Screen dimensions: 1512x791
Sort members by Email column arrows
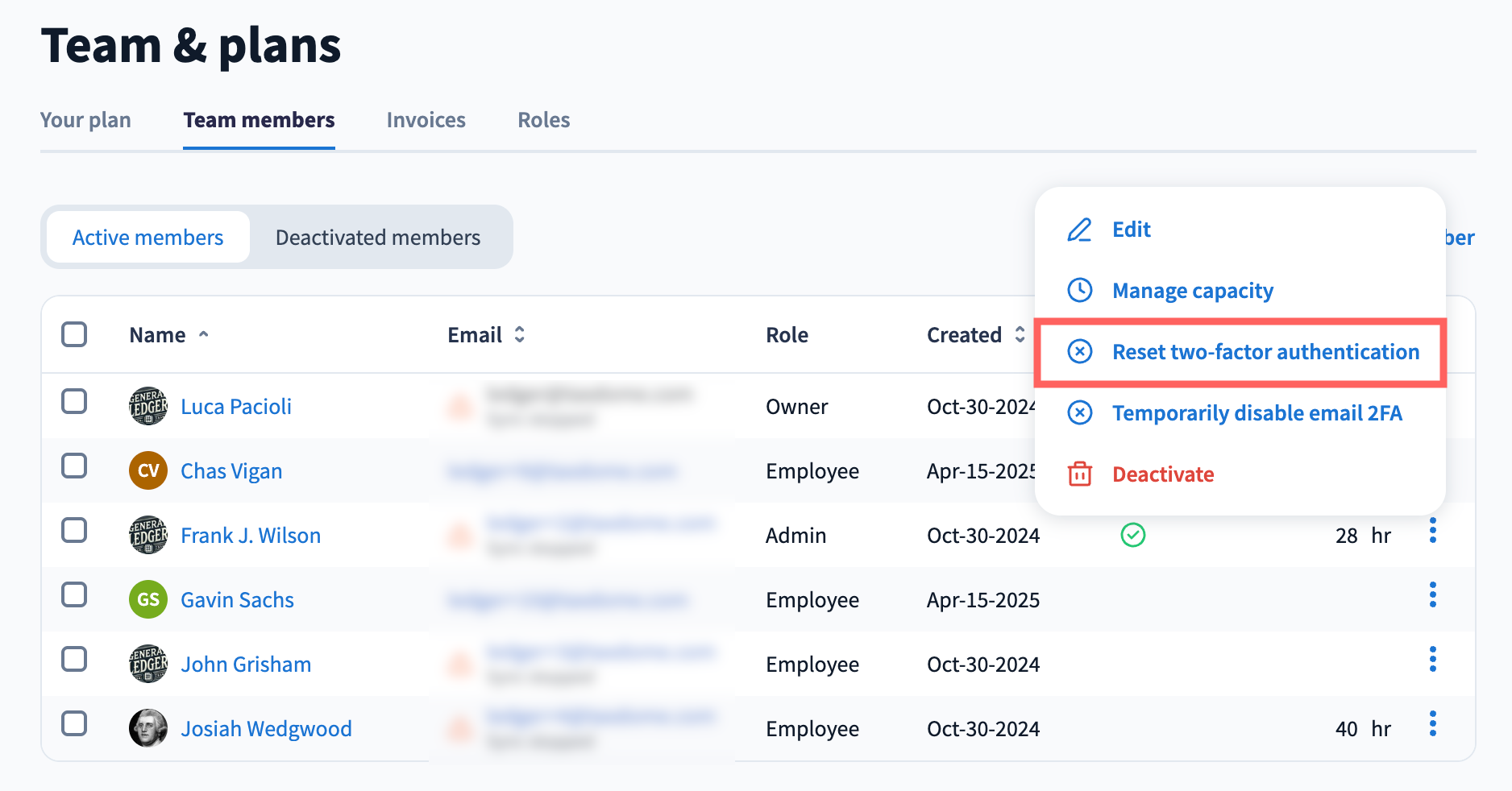(519, 334)
